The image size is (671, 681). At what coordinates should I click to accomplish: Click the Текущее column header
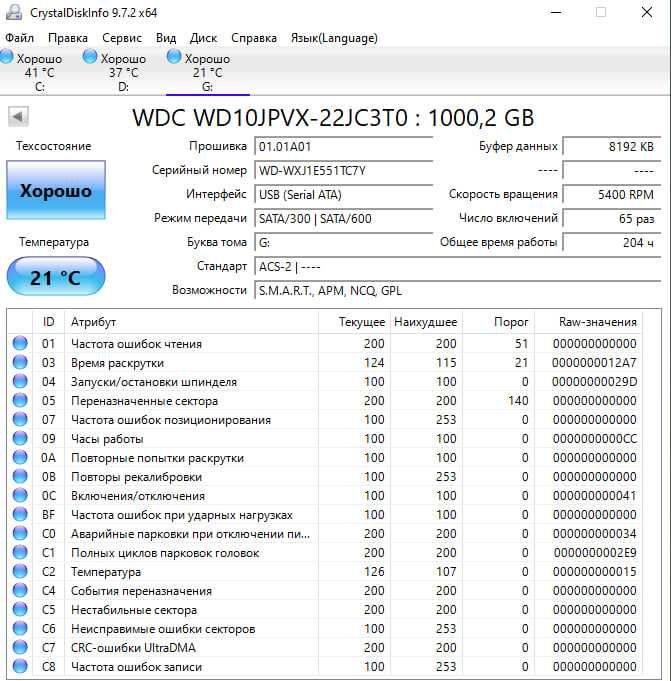coord(354,322)
